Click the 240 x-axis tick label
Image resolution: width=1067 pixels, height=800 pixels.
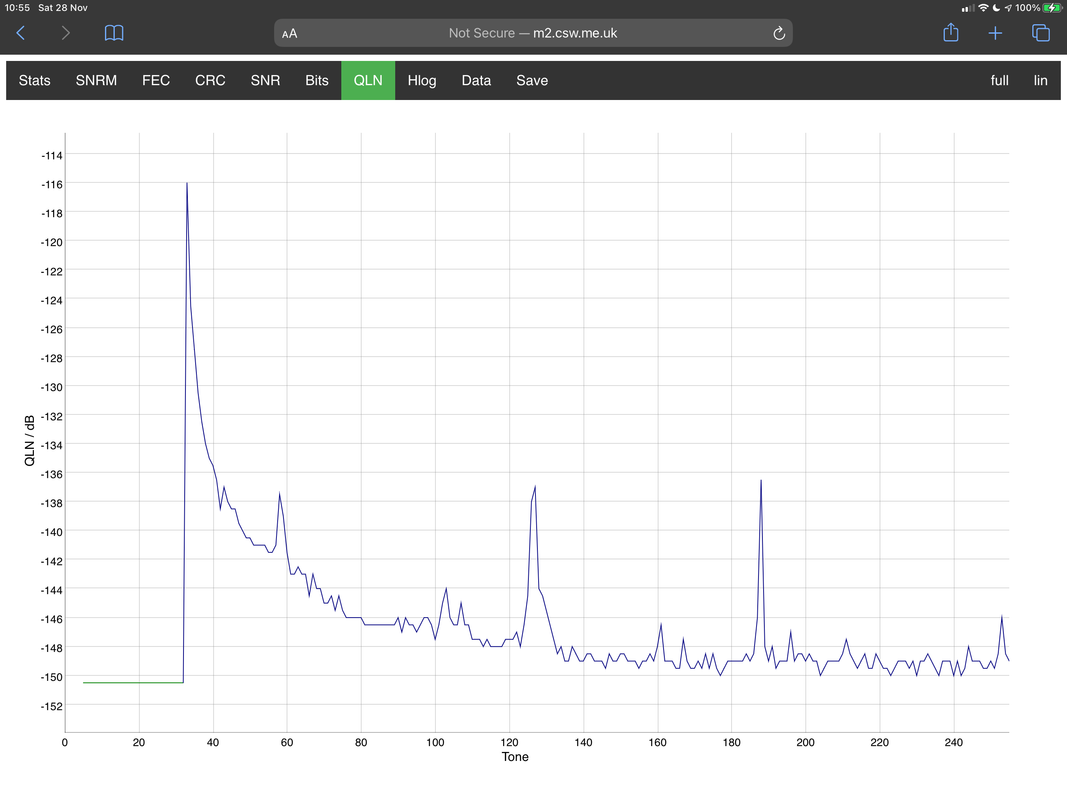953,742
